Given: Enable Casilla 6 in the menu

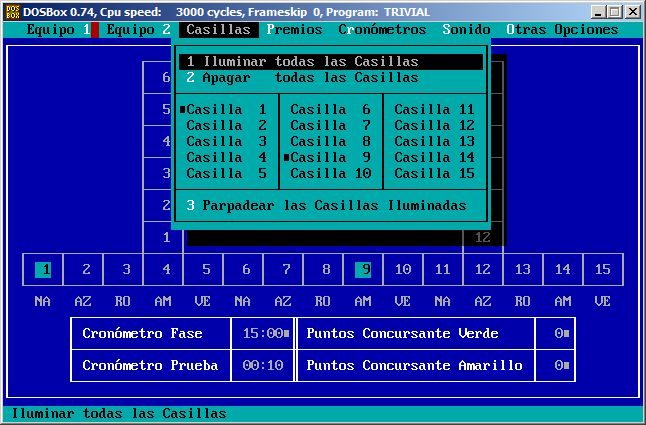Looking at the screenshot, I should (x=330, y=109).
